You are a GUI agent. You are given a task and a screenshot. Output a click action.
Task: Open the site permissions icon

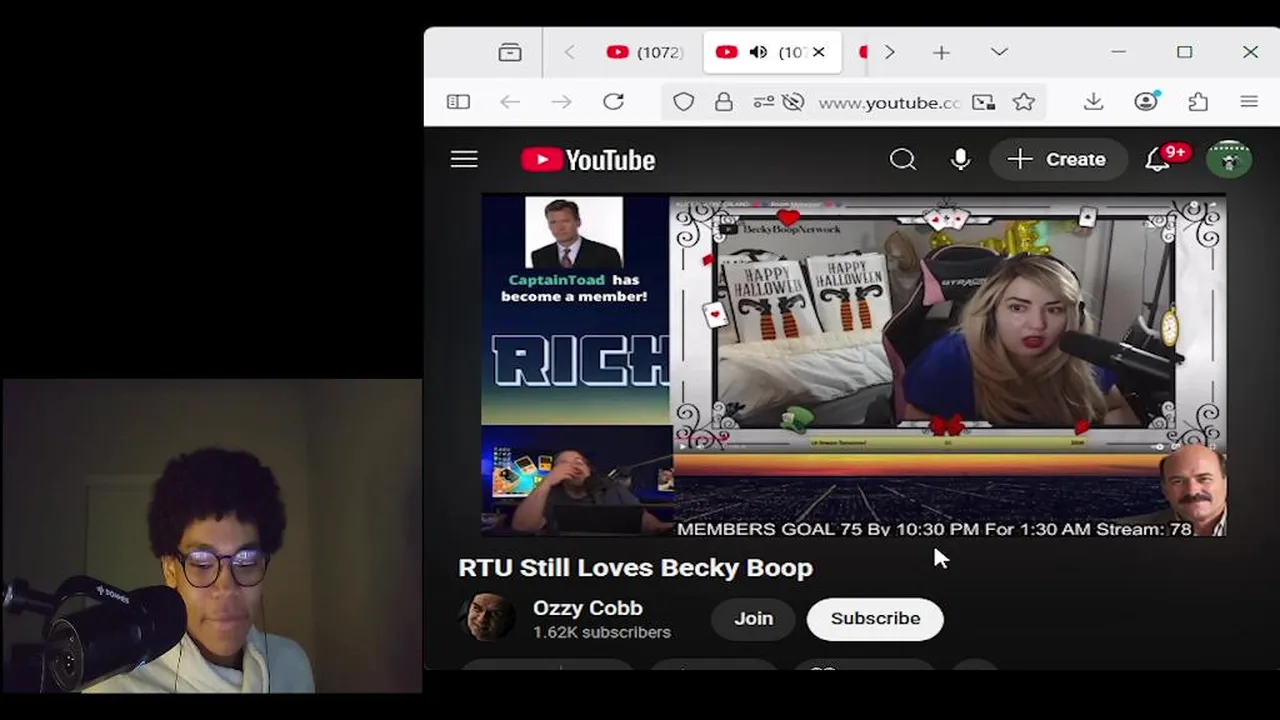click(763, 102)
